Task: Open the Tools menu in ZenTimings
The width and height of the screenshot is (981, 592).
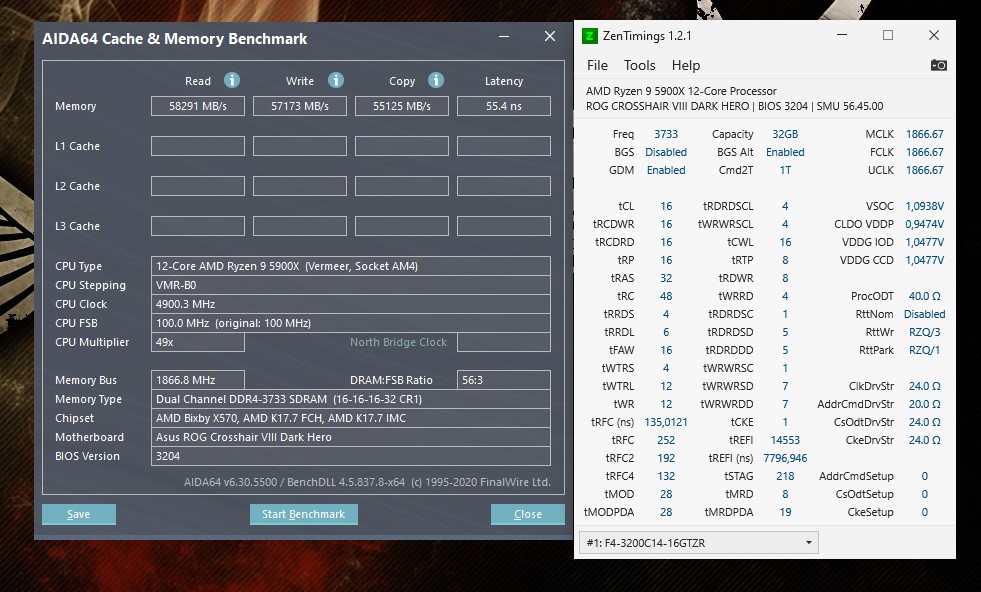Action: (639, 65)
